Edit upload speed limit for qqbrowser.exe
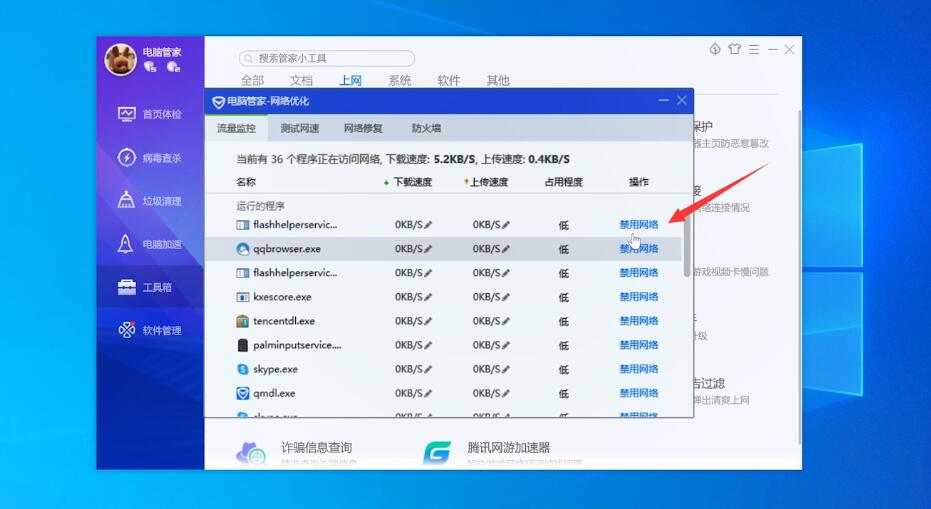Screen dimensions: 931x509 [x=506, y=249]
